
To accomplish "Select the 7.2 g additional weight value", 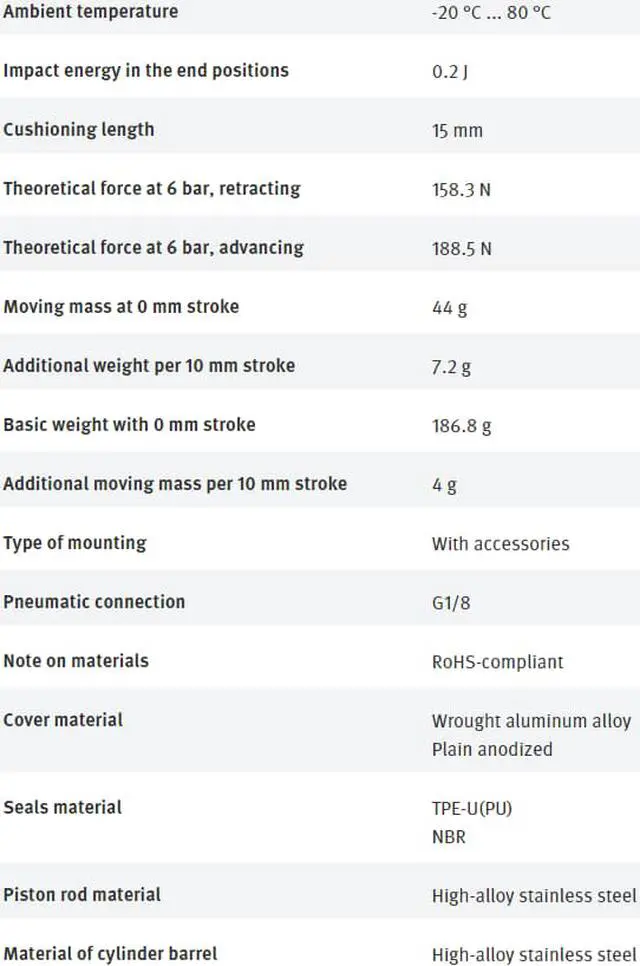I will 451,367.
